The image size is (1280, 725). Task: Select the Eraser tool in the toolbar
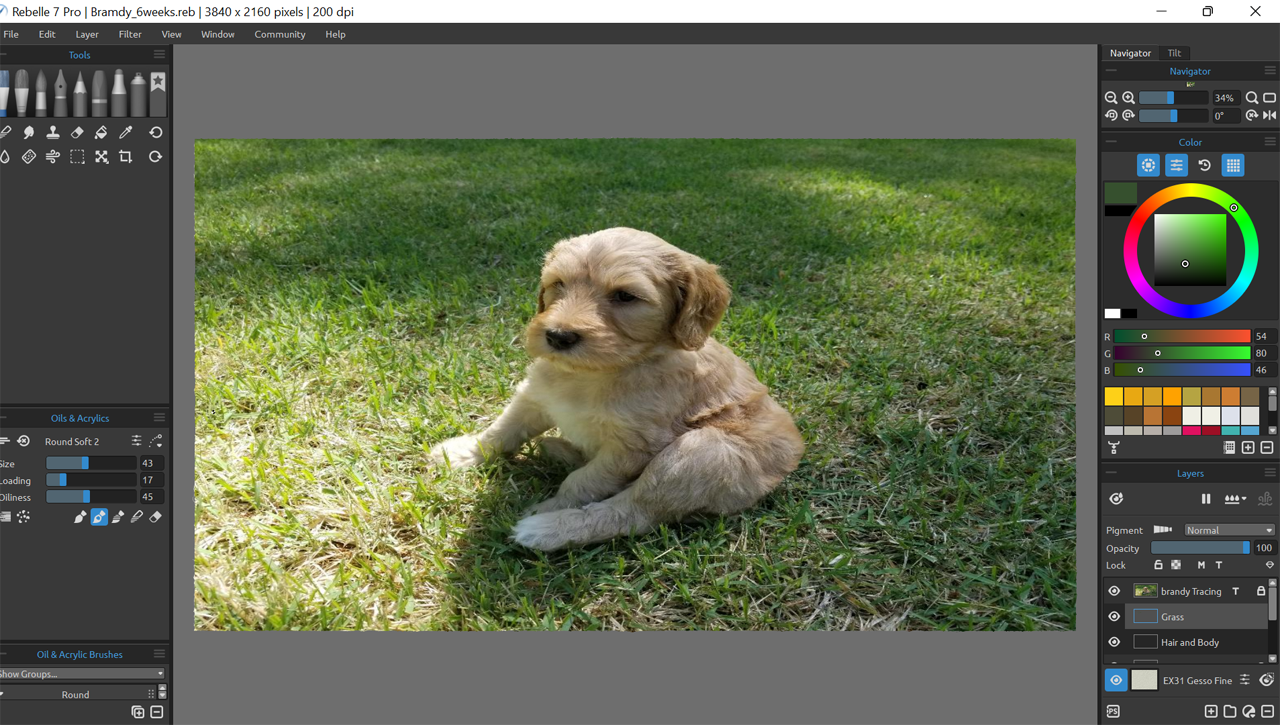(x=77, y=132)
